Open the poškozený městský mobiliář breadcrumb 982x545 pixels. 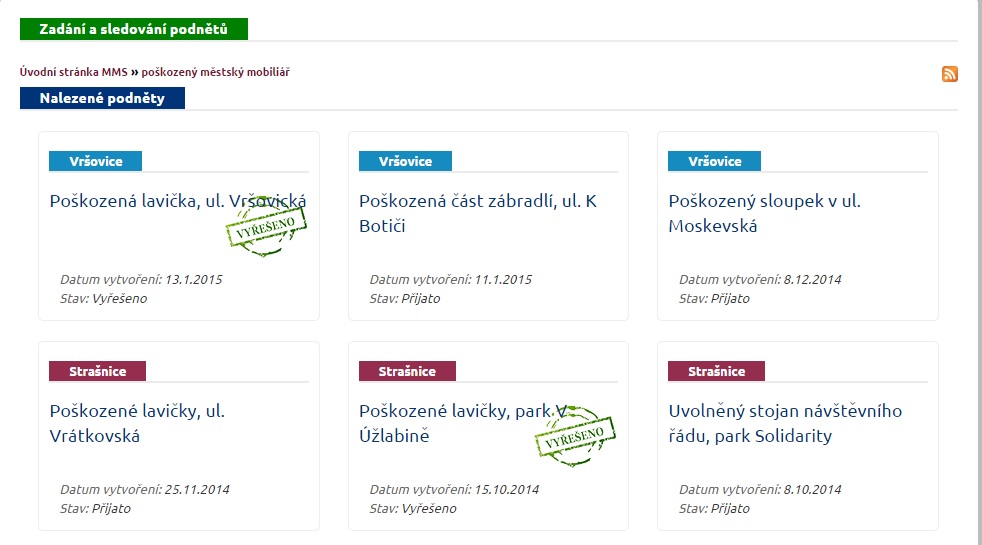215,72
